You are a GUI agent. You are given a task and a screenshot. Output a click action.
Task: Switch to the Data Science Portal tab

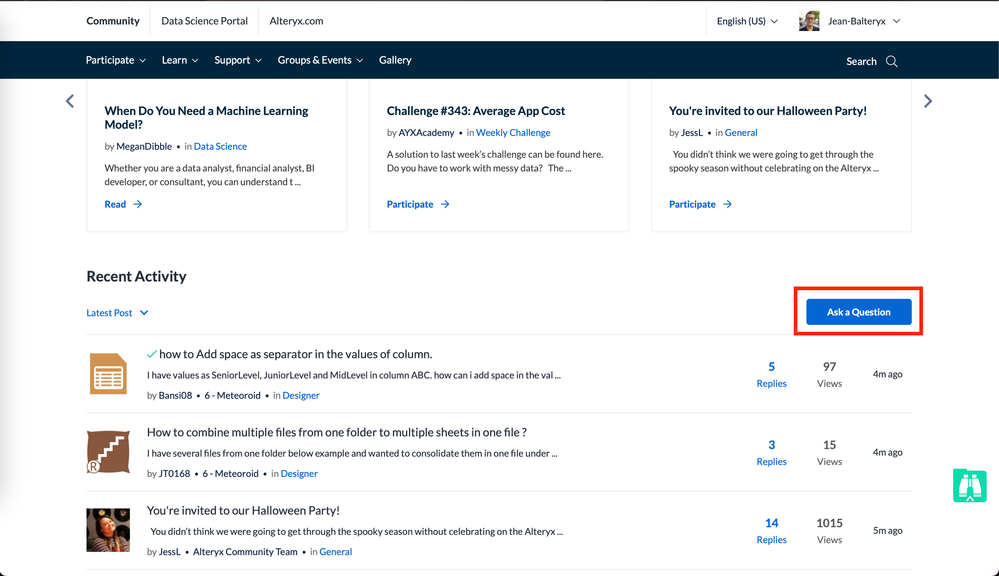204,21
